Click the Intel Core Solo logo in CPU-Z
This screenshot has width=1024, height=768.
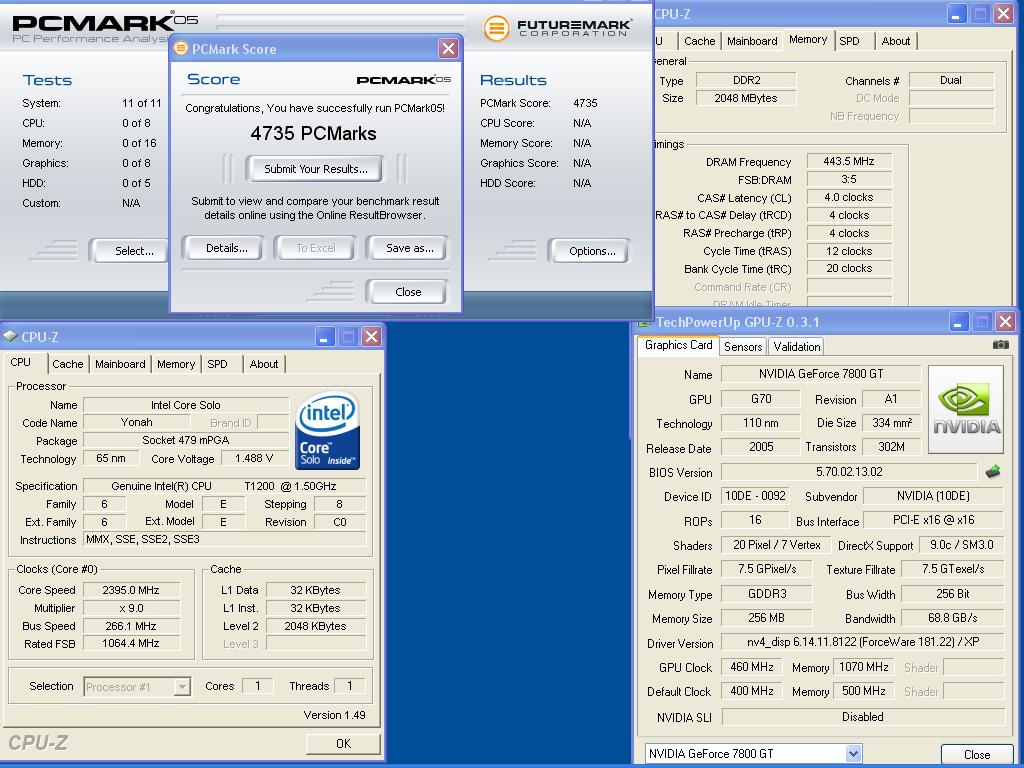(327, 430)
